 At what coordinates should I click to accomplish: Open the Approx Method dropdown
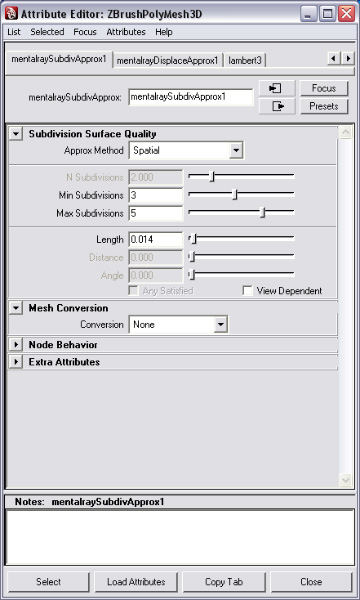(186, 150)
